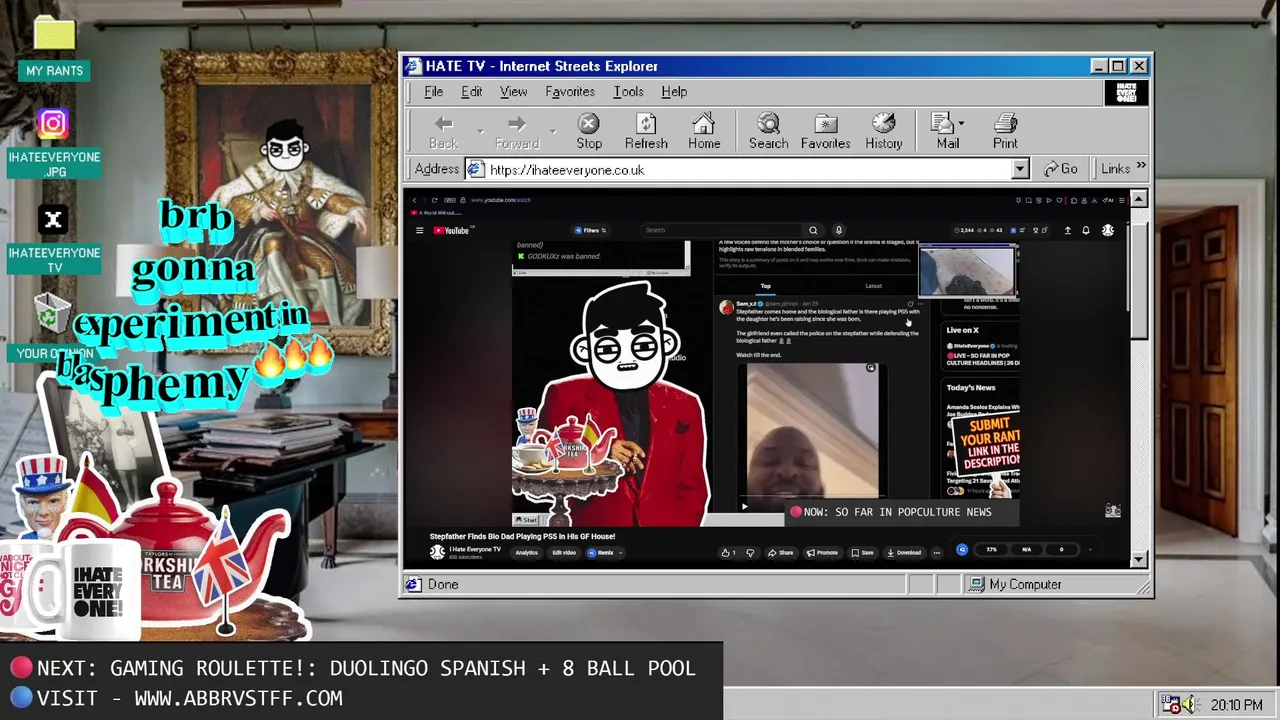1280x720 pixels.
Task: Switch to the Top tab
Action: (765, 286)
